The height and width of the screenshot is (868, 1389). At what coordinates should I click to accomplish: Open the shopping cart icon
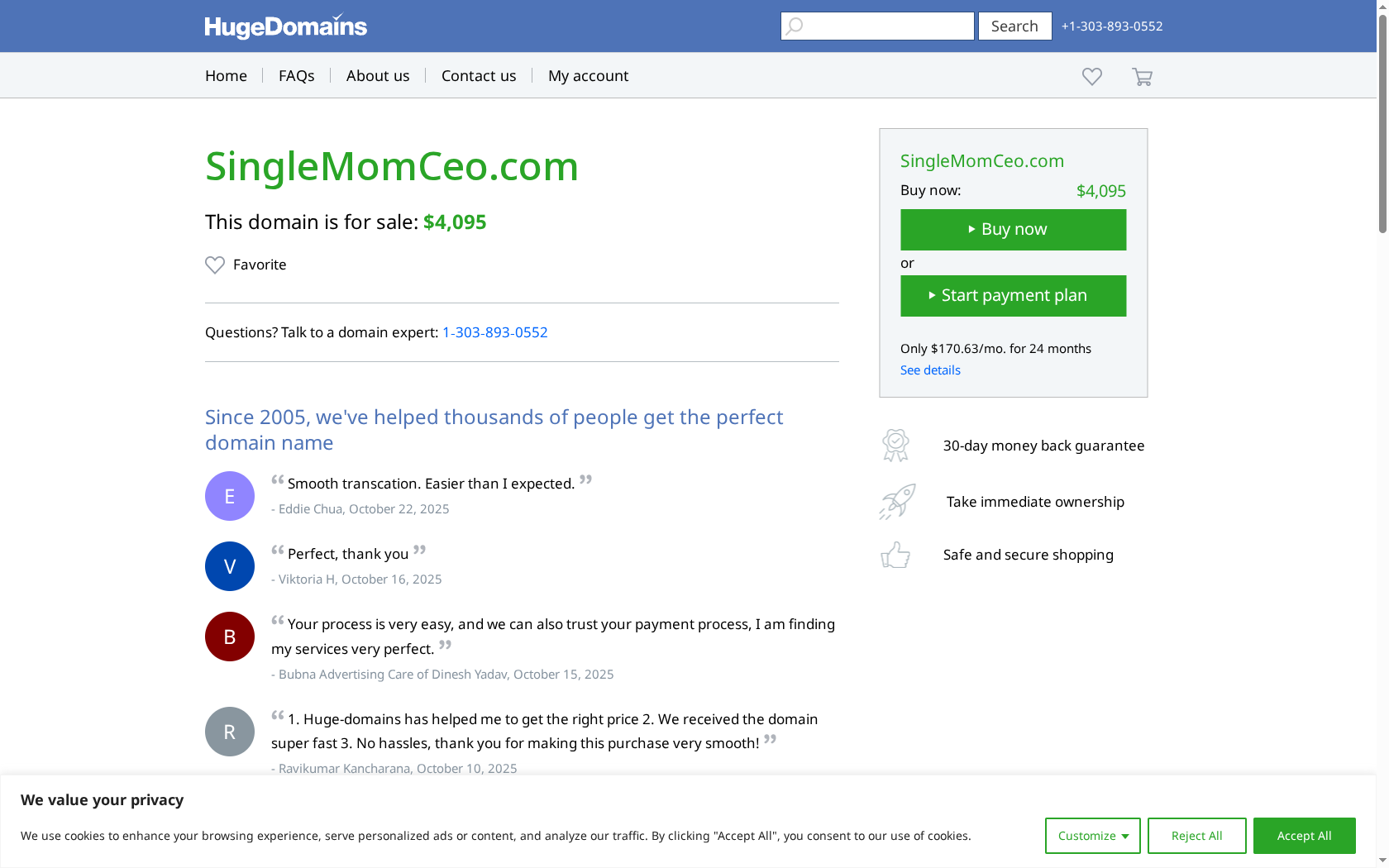(1142, 76)
